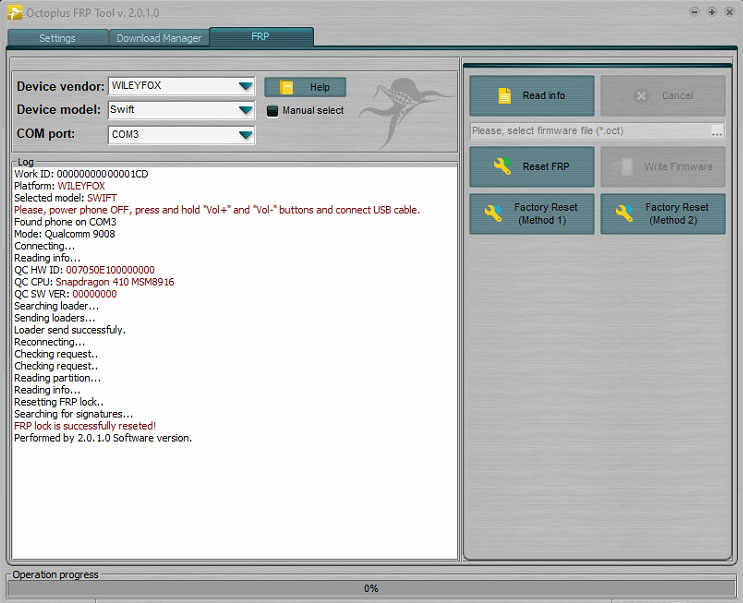Click the wrench icon on Reset FRP
743x603 pixels.
[502, 166]
